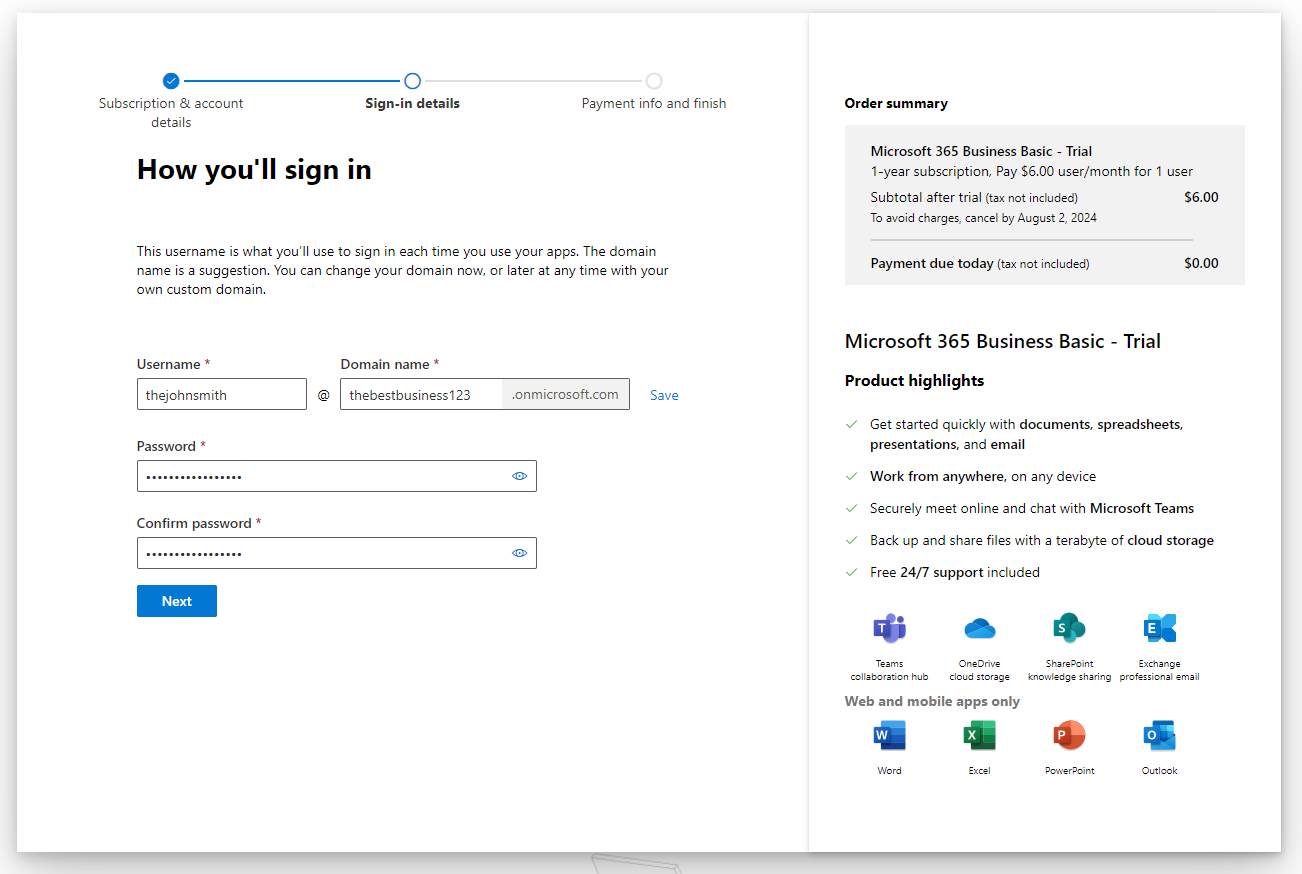Click the OneDrive cloud storage icon
This screenshot has width=1302, height=874.
980,628
